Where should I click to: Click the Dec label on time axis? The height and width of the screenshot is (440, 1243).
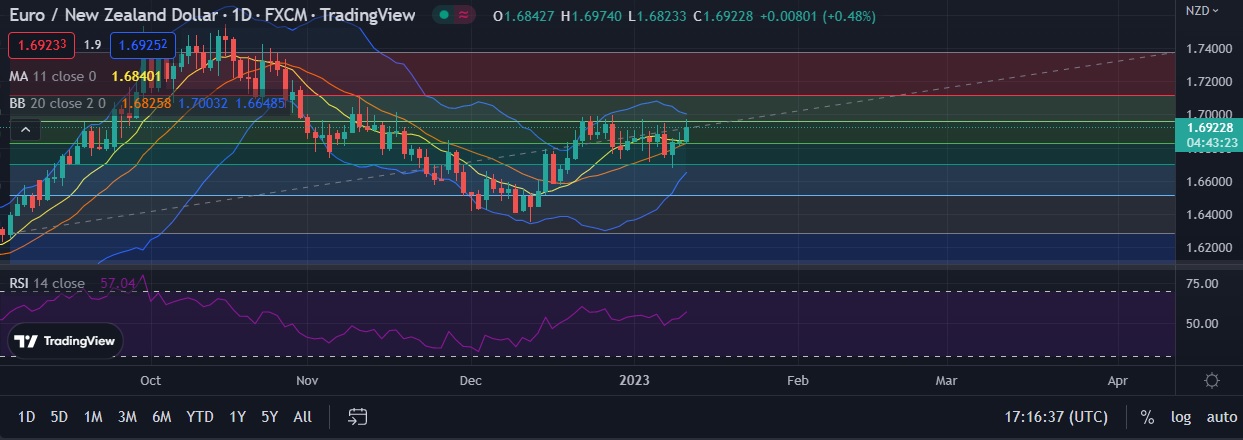471,381
